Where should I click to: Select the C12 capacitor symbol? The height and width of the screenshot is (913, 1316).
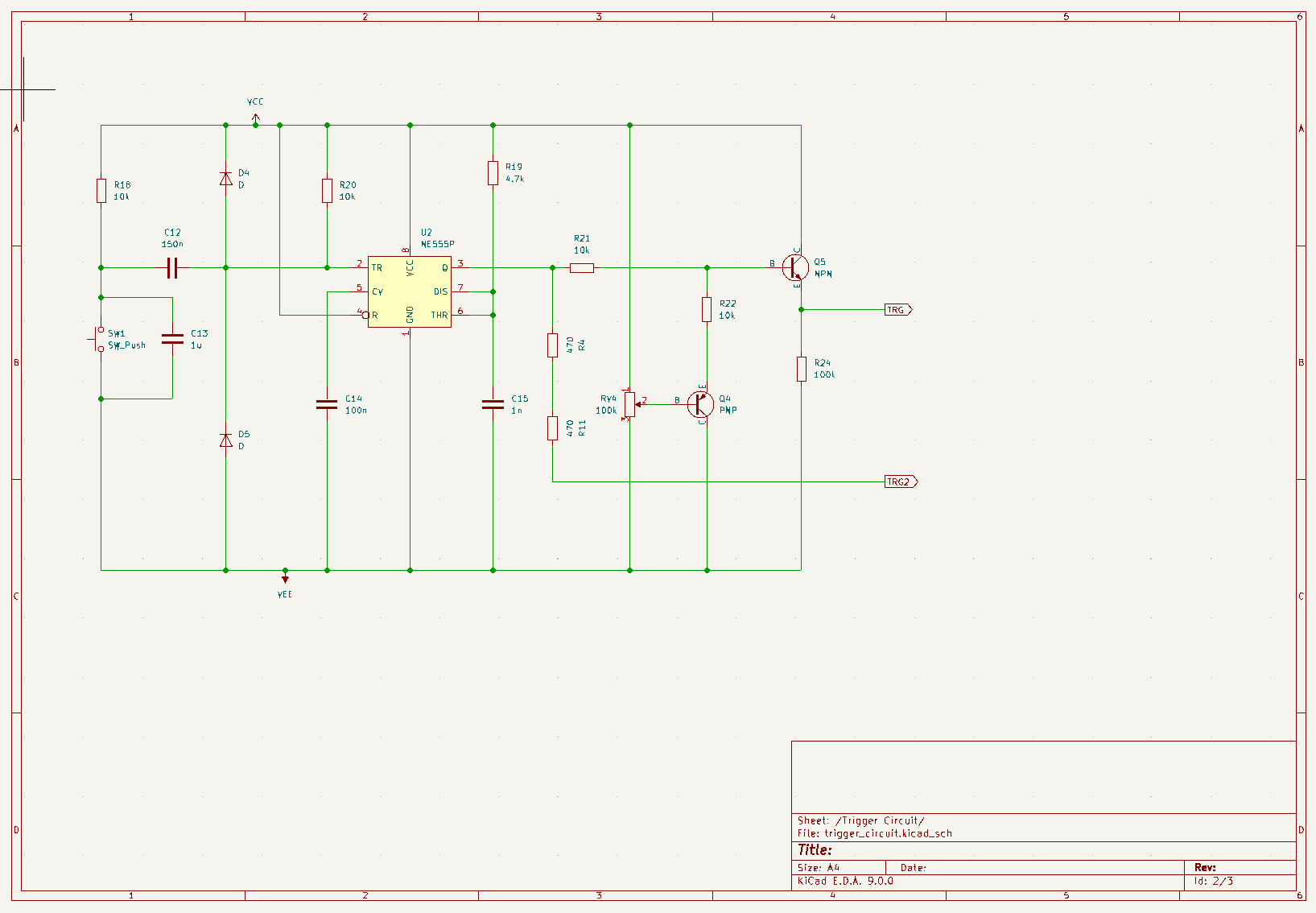(171, 267)
